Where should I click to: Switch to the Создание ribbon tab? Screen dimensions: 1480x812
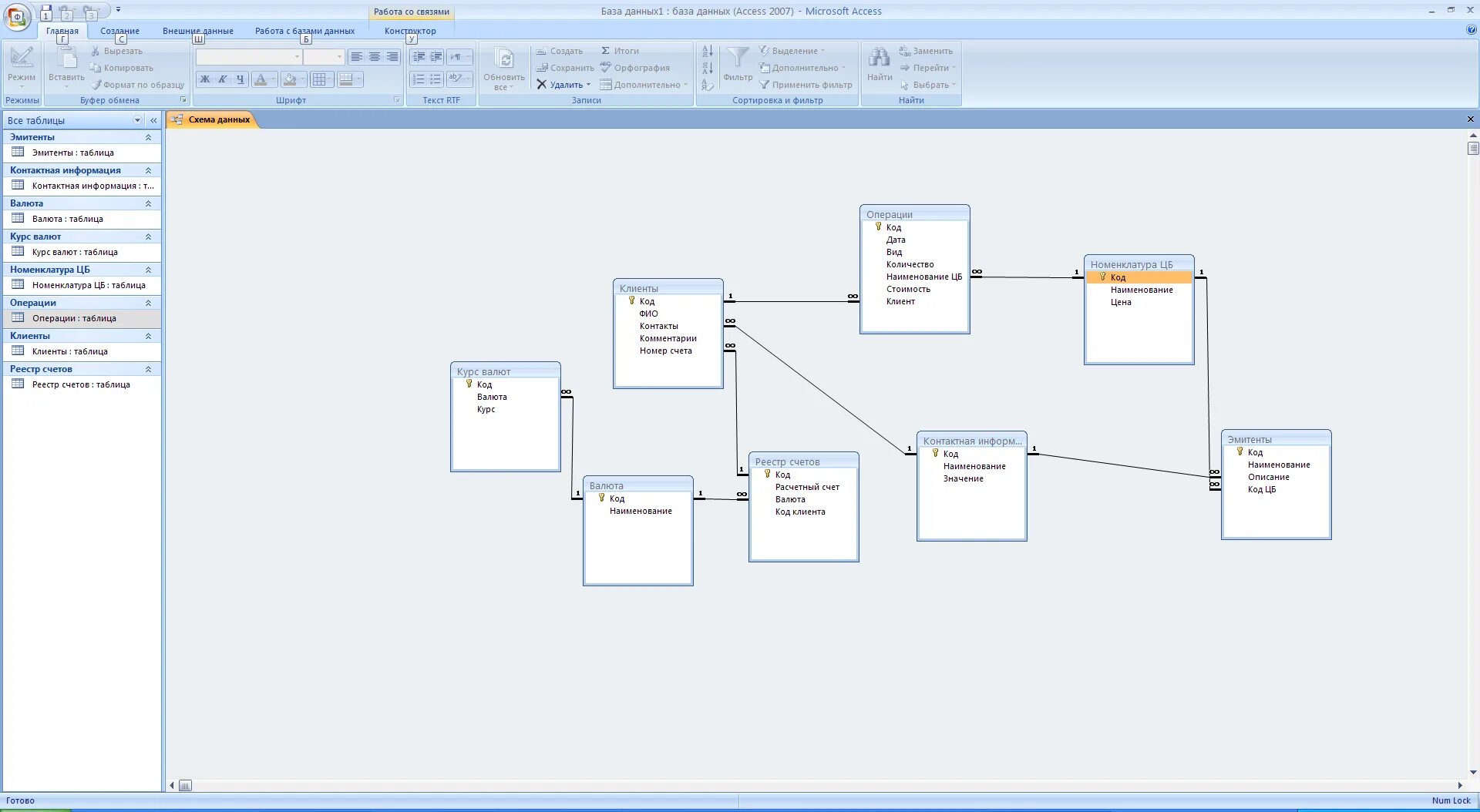119,31
